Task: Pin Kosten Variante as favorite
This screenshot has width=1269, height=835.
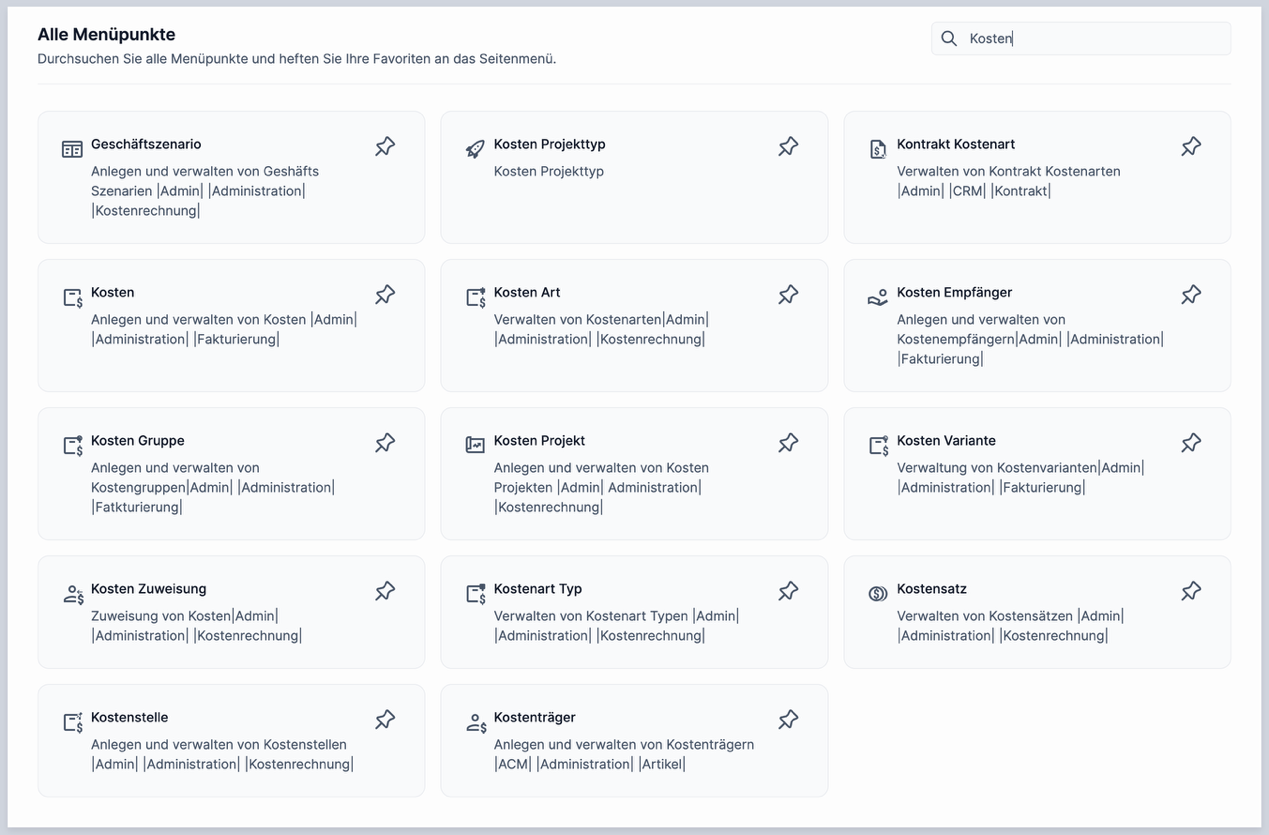Action: 1190,441
